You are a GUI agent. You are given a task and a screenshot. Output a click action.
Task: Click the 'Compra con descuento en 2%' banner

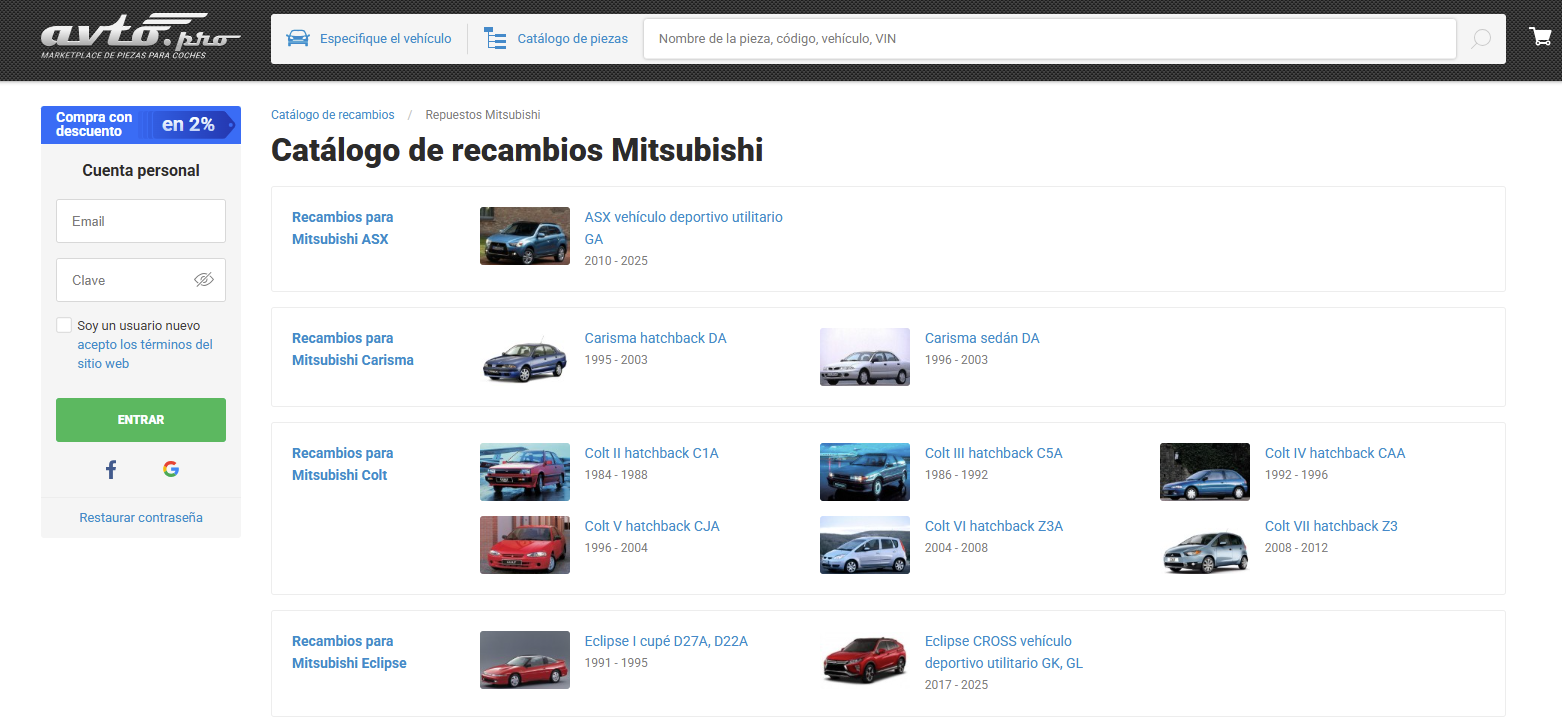click(141, 125)
